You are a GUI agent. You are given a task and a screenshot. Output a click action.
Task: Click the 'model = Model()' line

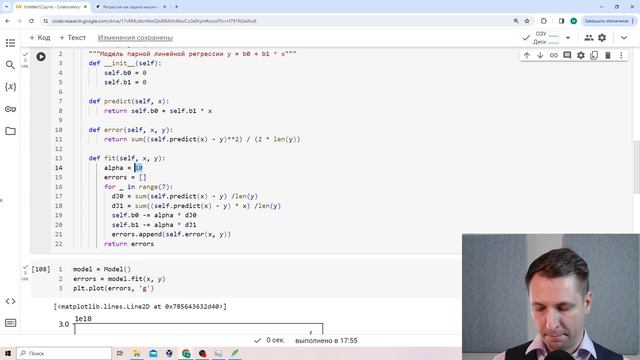102,269
